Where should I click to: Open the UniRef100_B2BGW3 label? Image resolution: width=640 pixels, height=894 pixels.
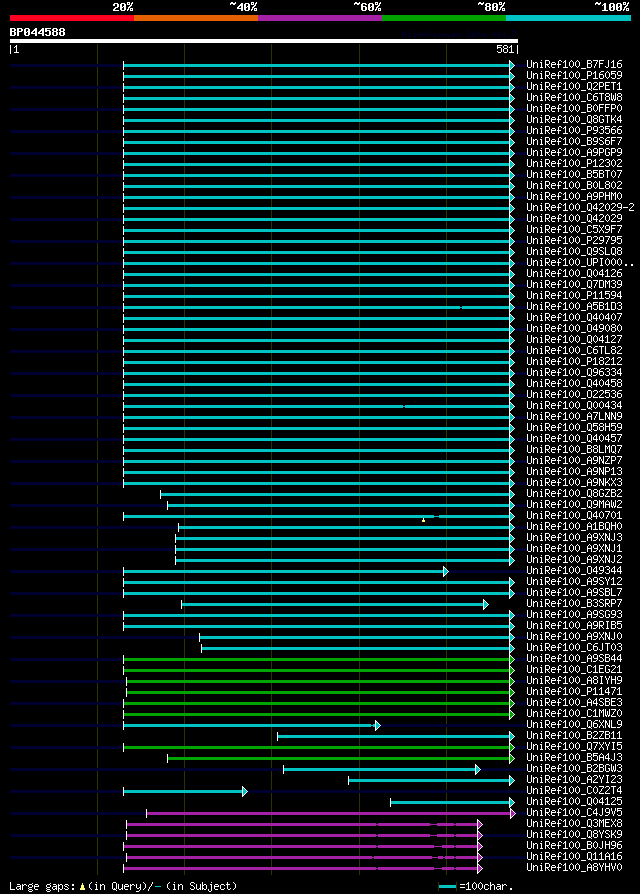tap(574, 769)
